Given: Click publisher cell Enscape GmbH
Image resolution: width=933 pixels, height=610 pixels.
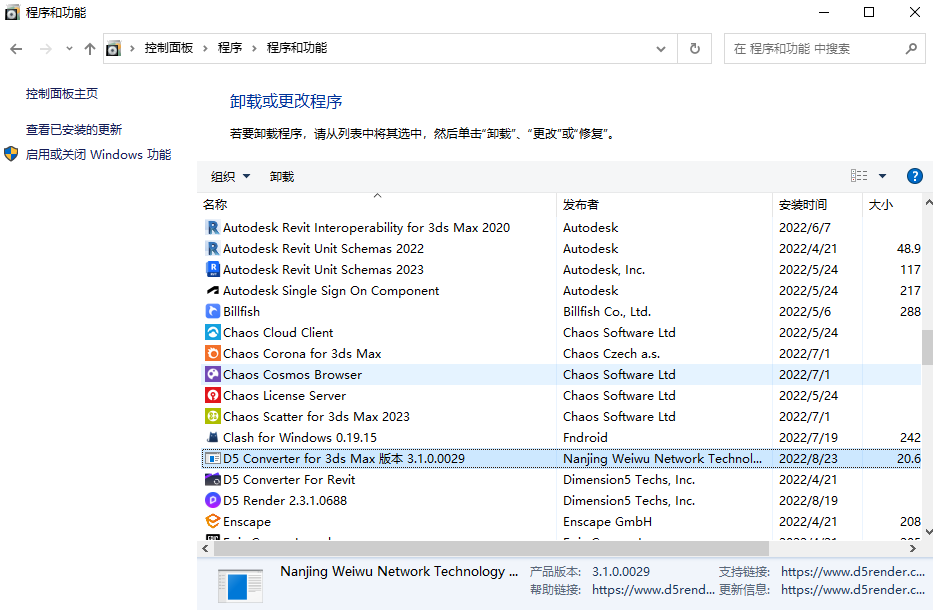Looking at the screenshot, I should pos(607,521).
